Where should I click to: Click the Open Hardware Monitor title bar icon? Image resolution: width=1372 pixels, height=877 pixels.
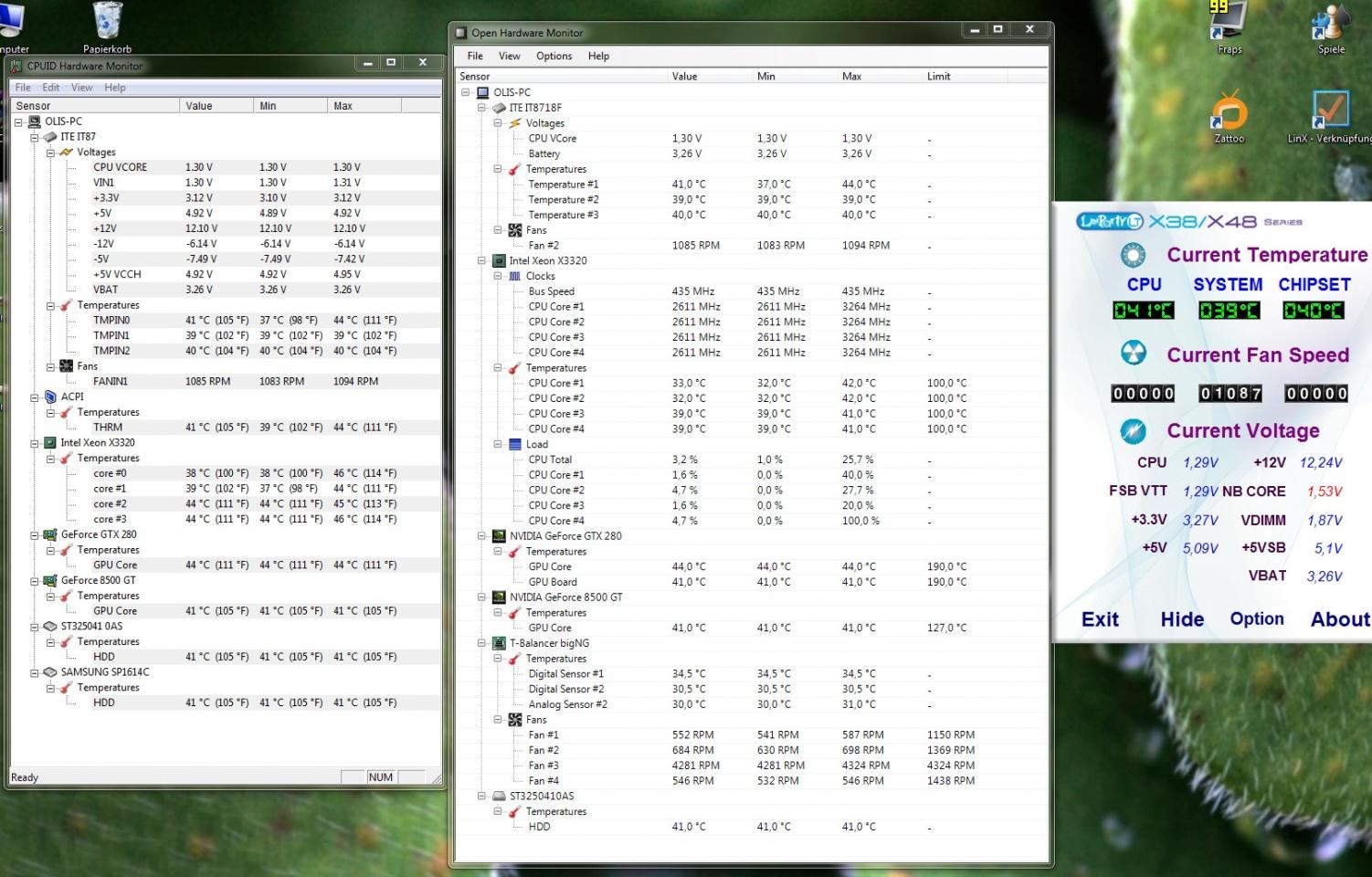click(461, 33)
